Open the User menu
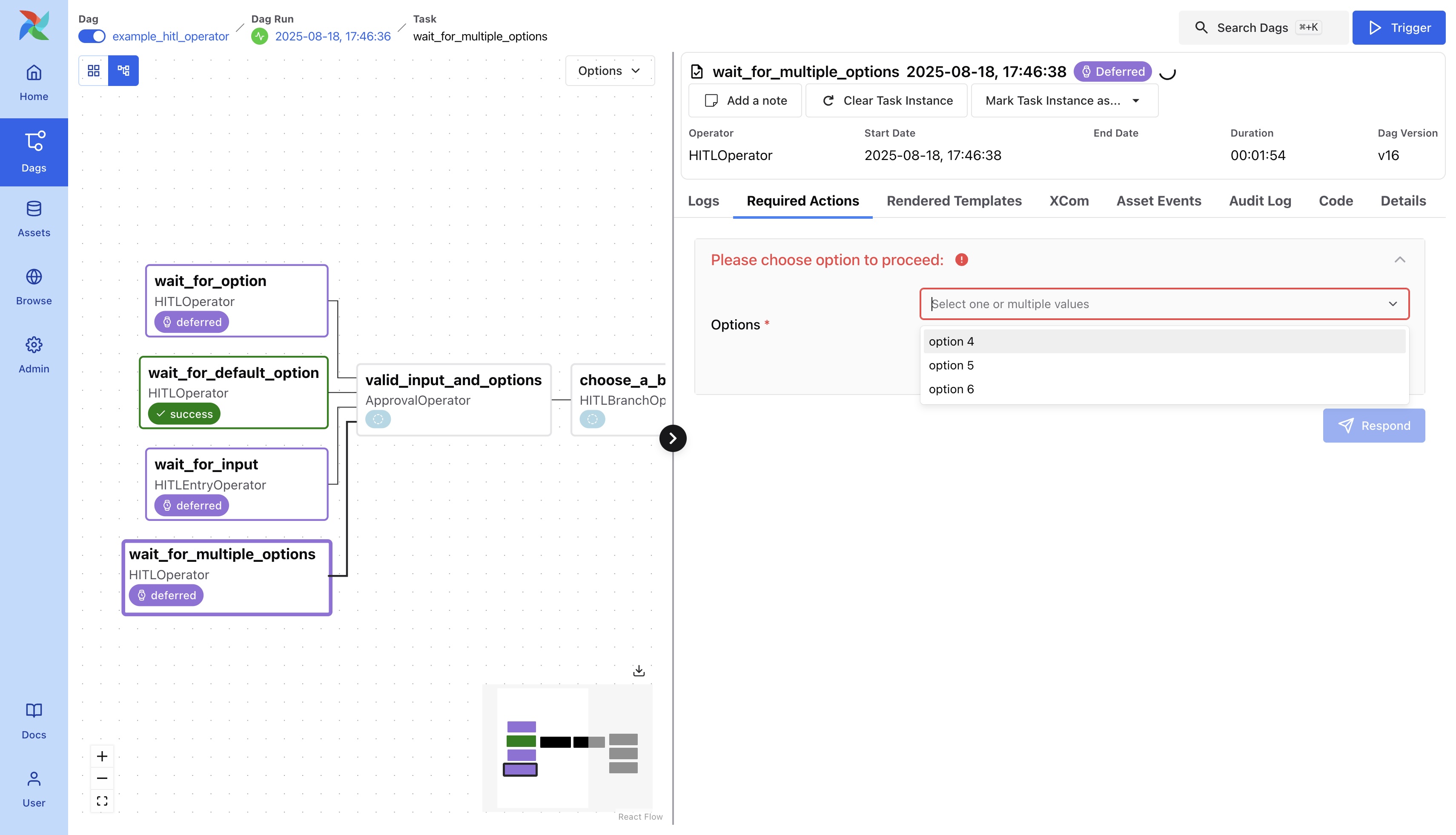Viewport: 1456px width, 835px height. point(34,790)
